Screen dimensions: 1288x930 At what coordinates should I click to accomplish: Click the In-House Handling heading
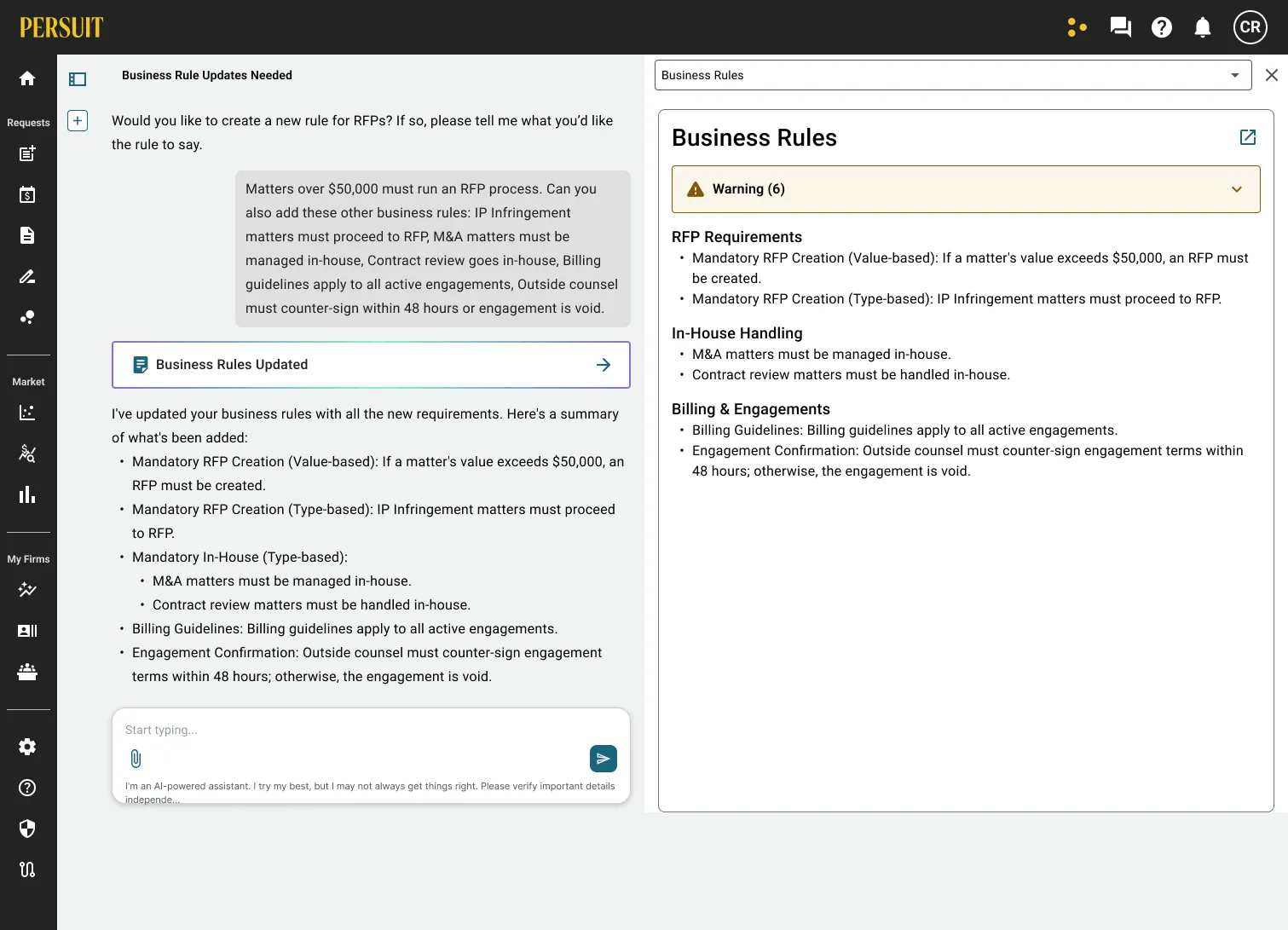click(x=736, y=333)
